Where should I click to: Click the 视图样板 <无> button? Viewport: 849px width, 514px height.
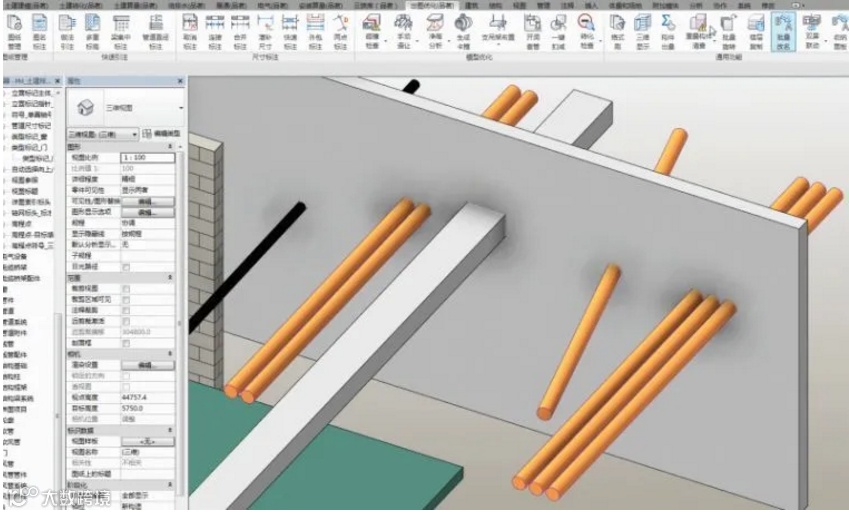pos(148,441)
